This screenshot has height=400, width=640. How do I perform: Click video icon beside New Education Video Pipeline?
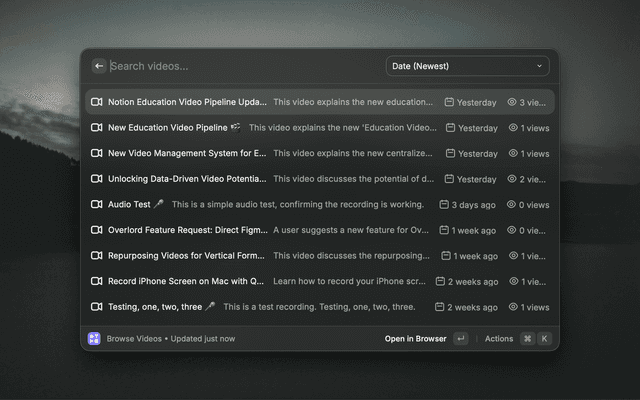(x=97, y=128)
